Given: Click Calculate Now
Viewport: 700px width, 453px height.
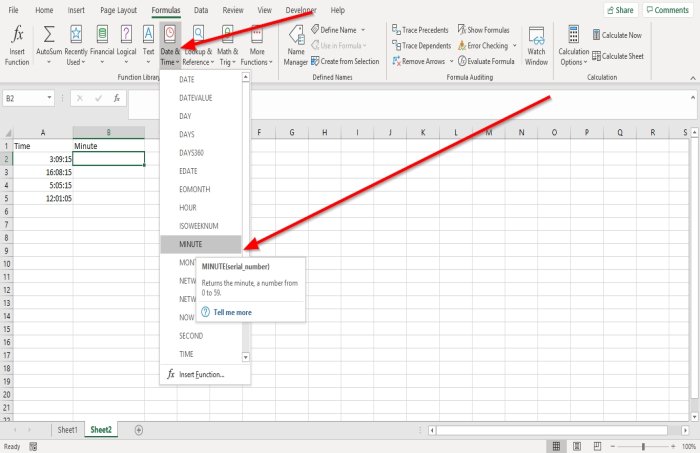Looking at the screenshot, I should coord(617,35).
